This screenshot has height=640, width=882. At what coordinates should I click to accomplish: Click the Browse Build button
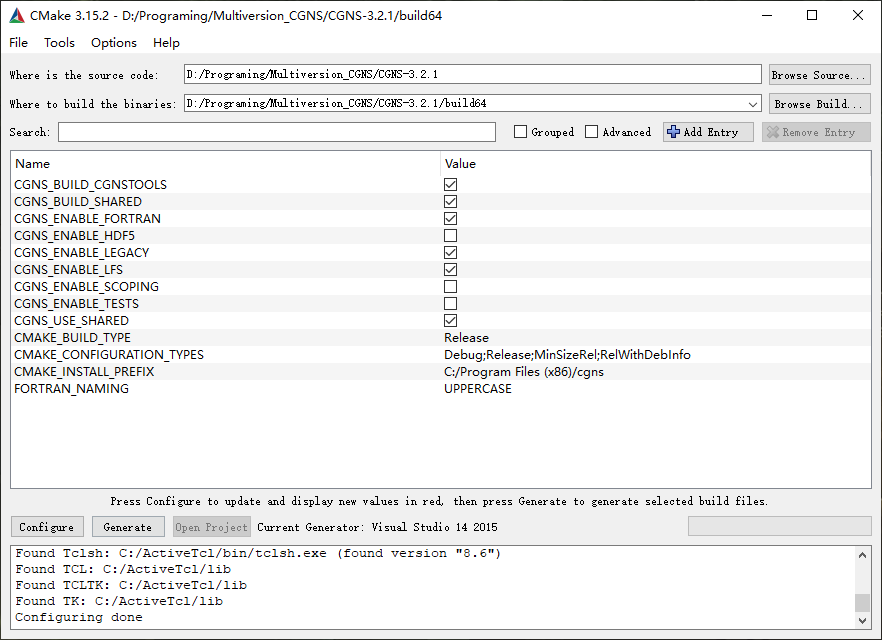pyautogui.click(x=820, y=103)
